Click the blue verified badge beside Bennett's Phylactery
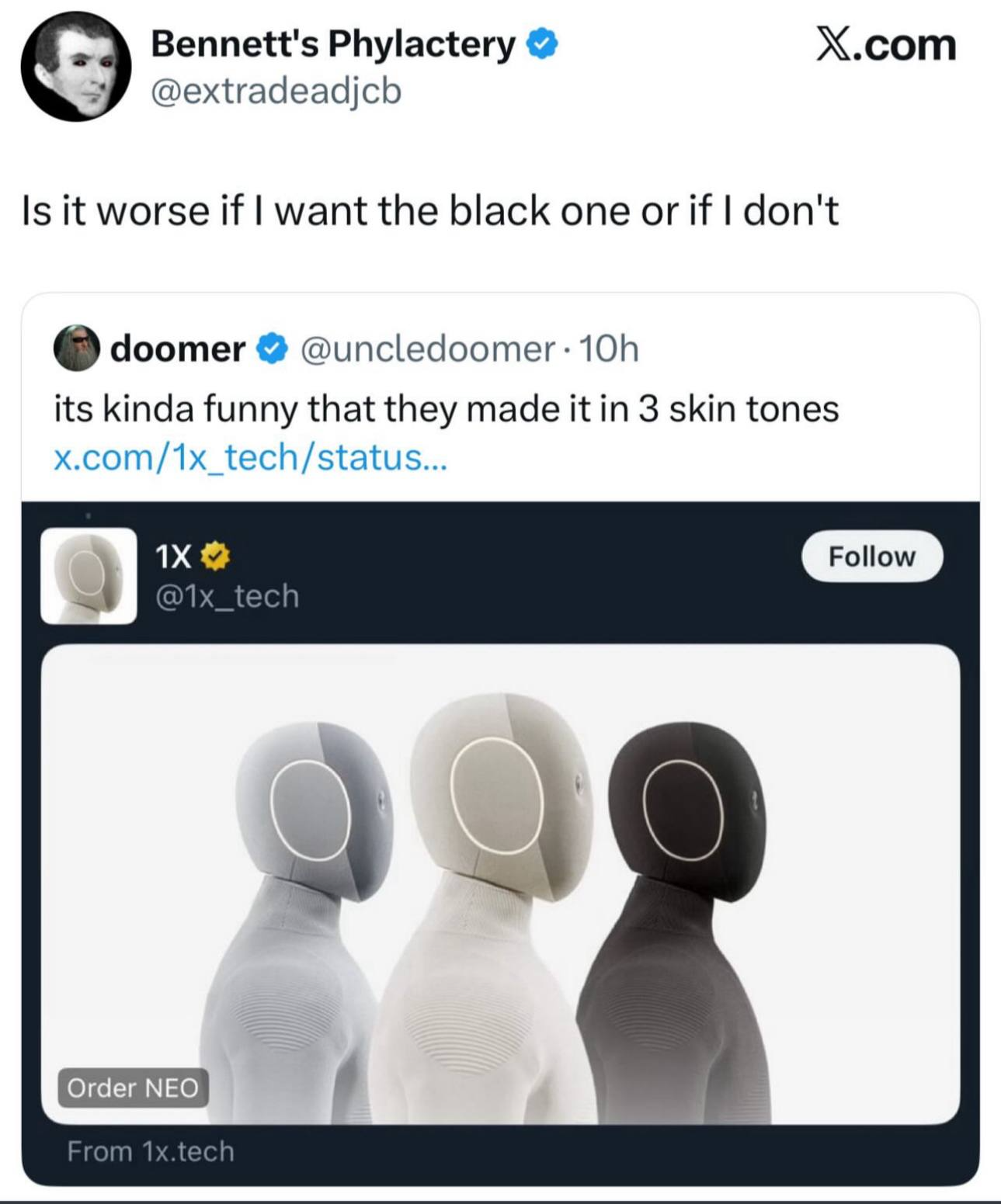Viewport: 1001px width, 1204px height. click(x=542, y=44)
